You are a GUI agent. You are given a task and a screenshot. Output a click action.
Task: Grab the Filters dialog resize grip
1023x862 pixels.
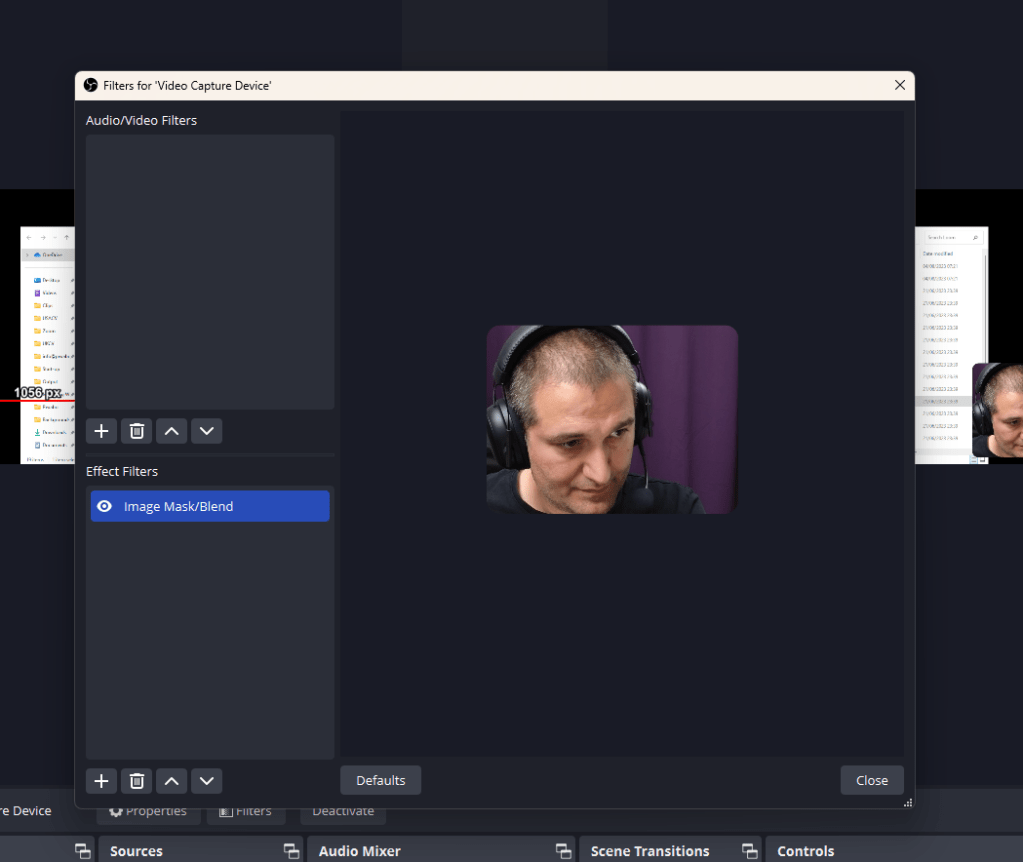pos(908,803)
